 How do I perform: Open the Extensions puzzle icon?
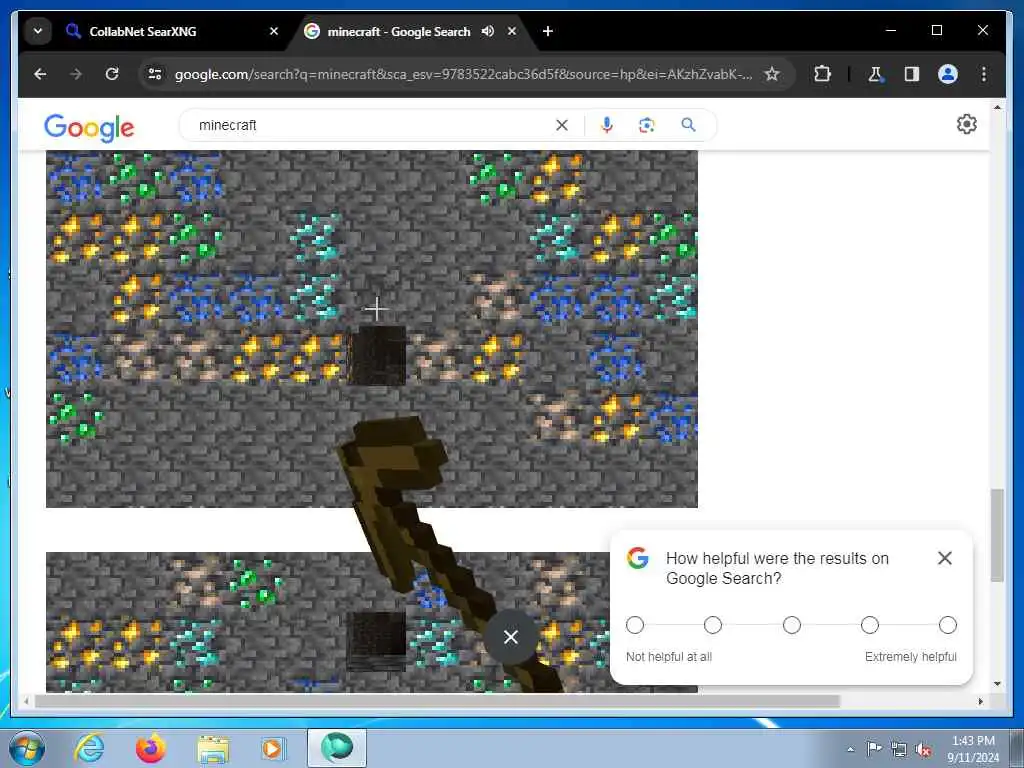point(822,74)
